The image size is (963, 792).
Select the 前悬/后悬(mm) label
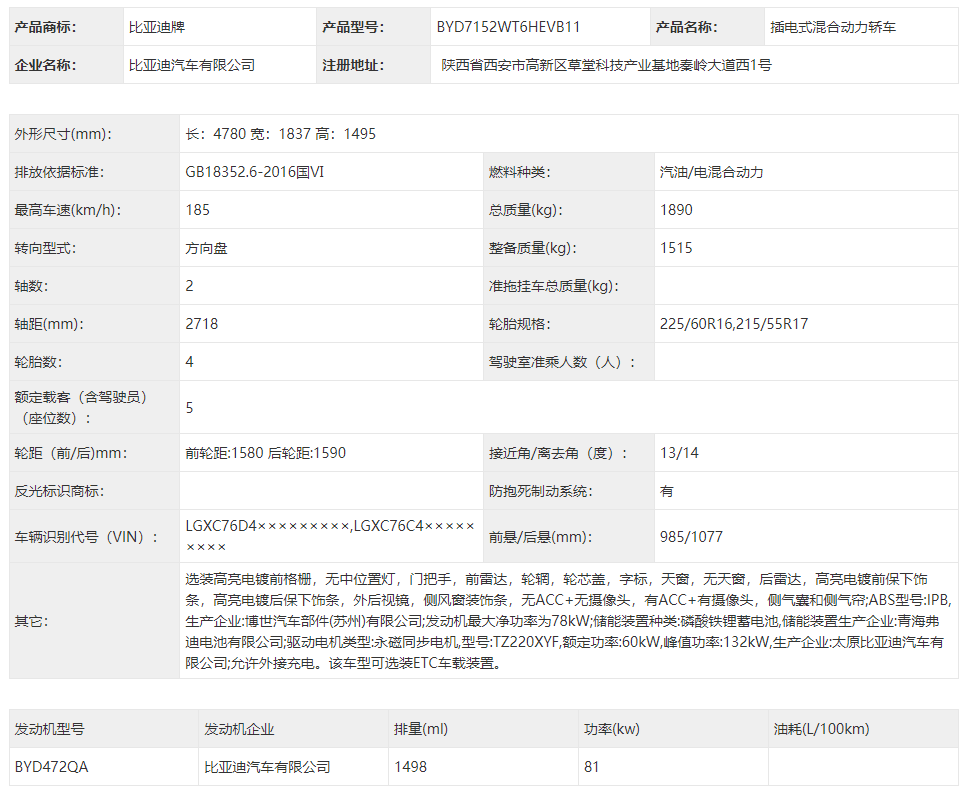click(x=540, y=537)
